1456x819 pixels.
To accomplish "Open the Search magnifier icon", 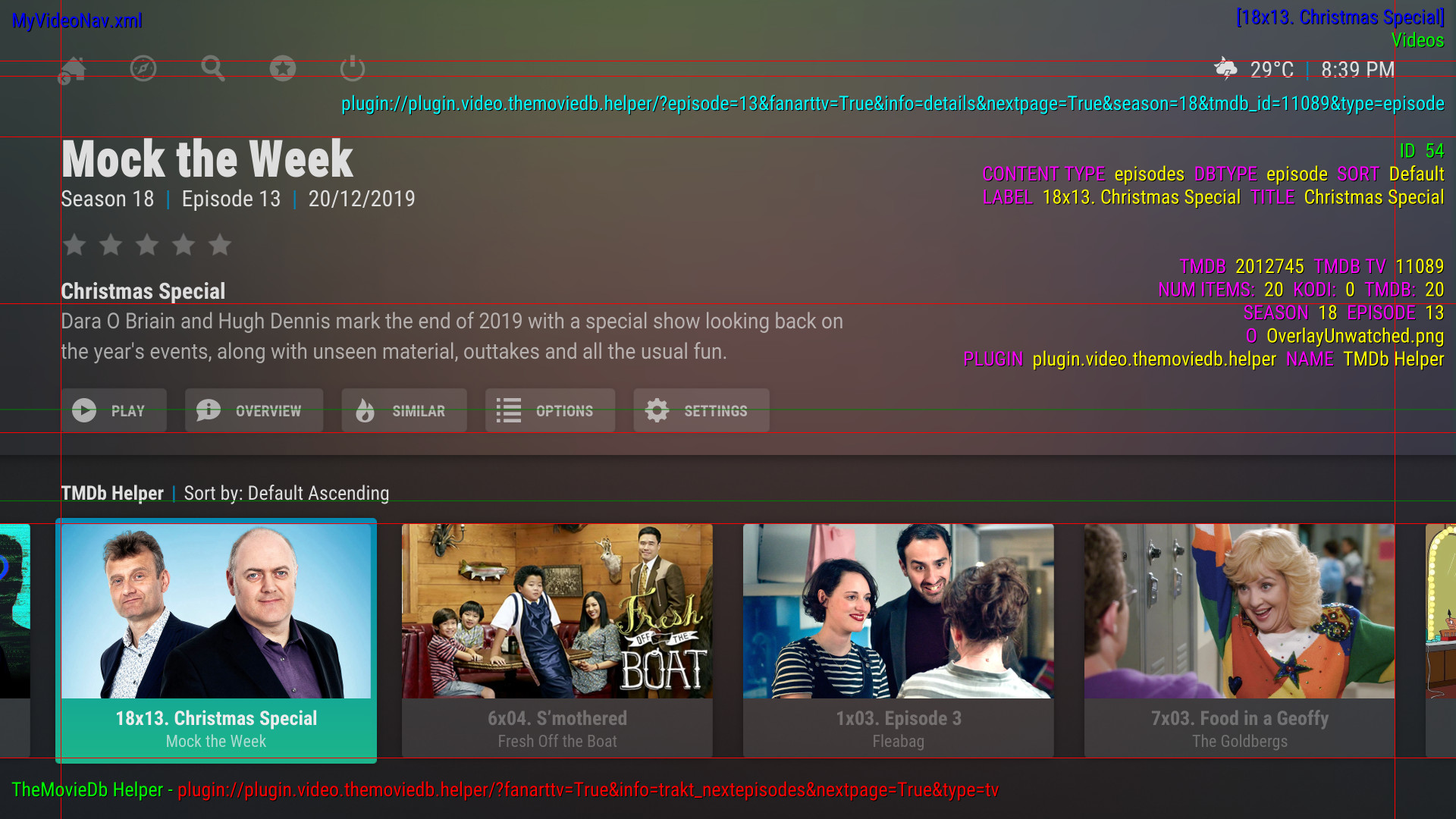I will click(213, 69).
